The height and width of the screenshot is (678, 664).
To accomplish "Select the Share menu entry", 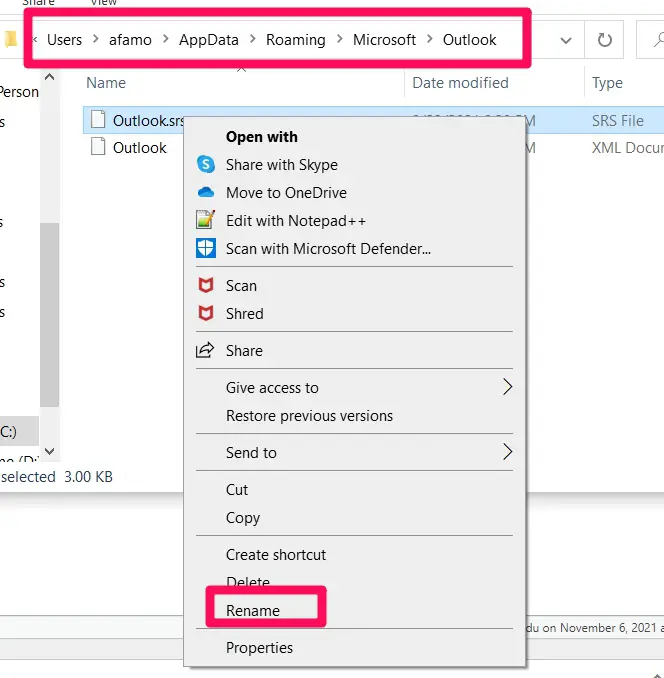I will pos(244,351).
